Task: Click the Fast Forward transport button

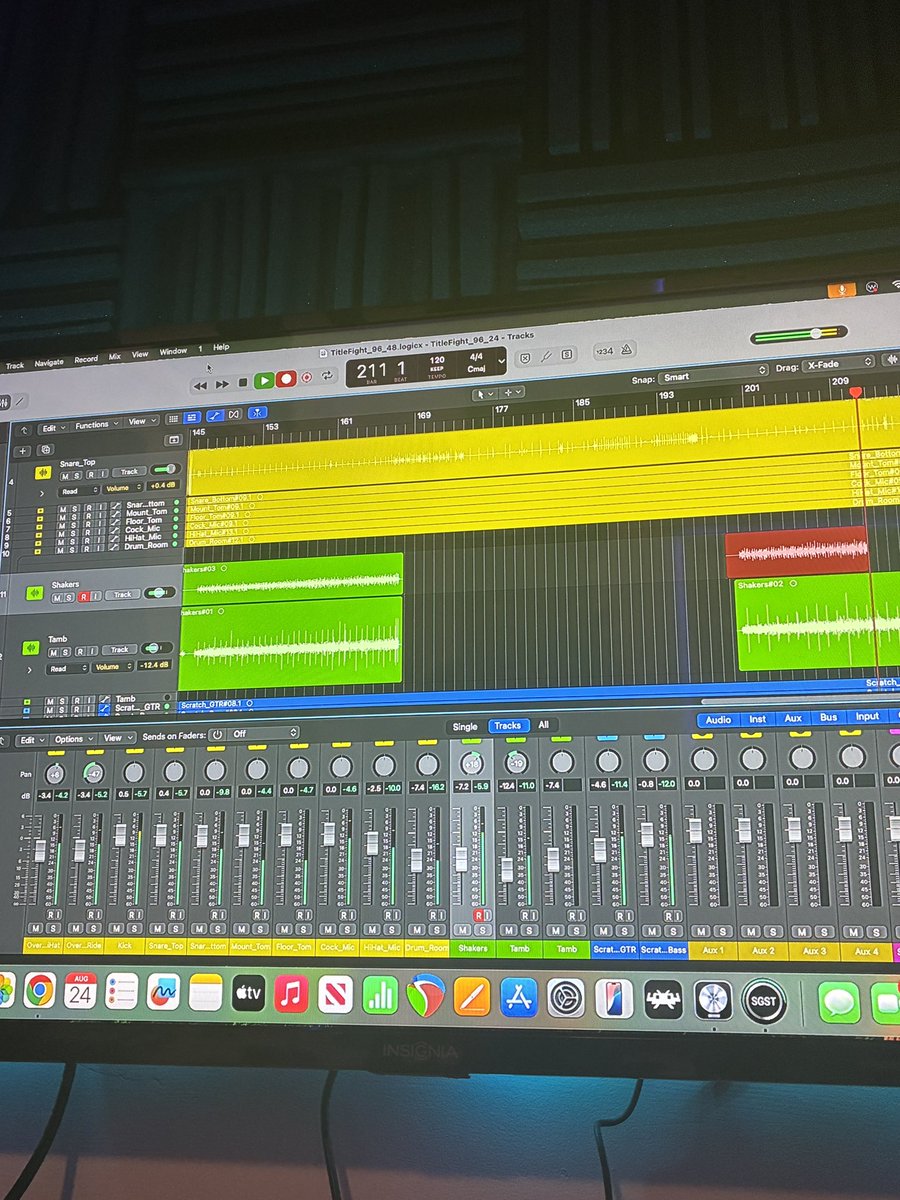Action: [222, 382]
